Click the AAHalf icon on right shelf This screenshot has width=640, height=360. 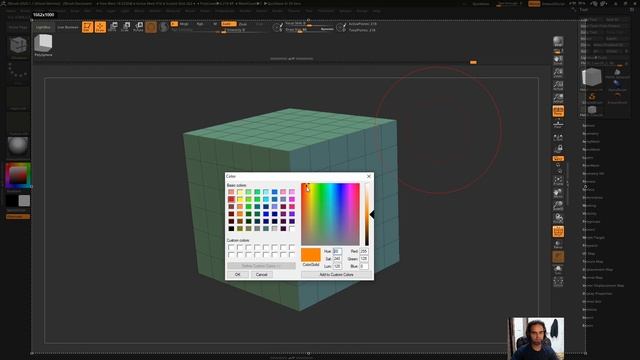(558, 98)
